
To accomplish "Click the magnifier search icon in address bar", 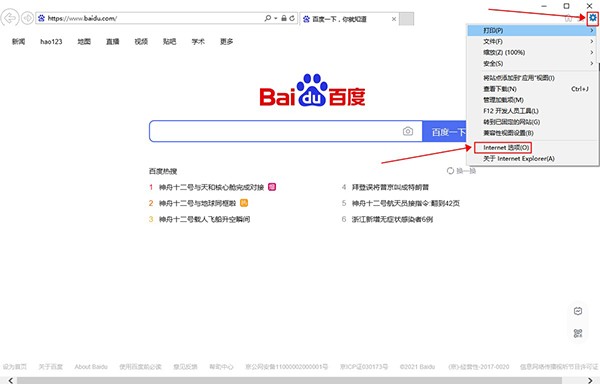I will point(267,18).
